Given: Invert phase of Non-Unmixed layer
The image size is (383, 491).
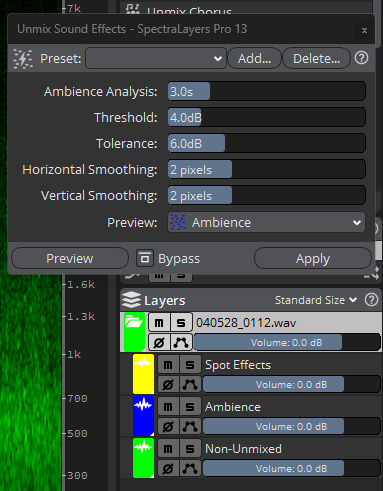Looking at the screenshot, I should 168,468.
